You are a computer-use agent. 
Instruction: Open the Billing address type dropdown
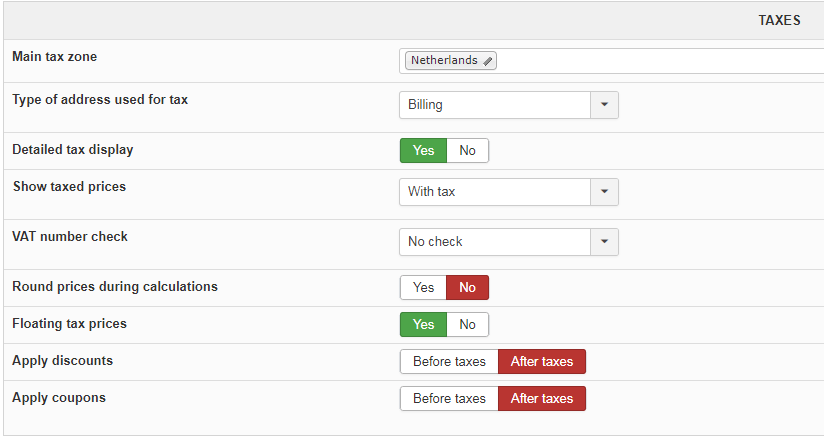pos(509,105)
